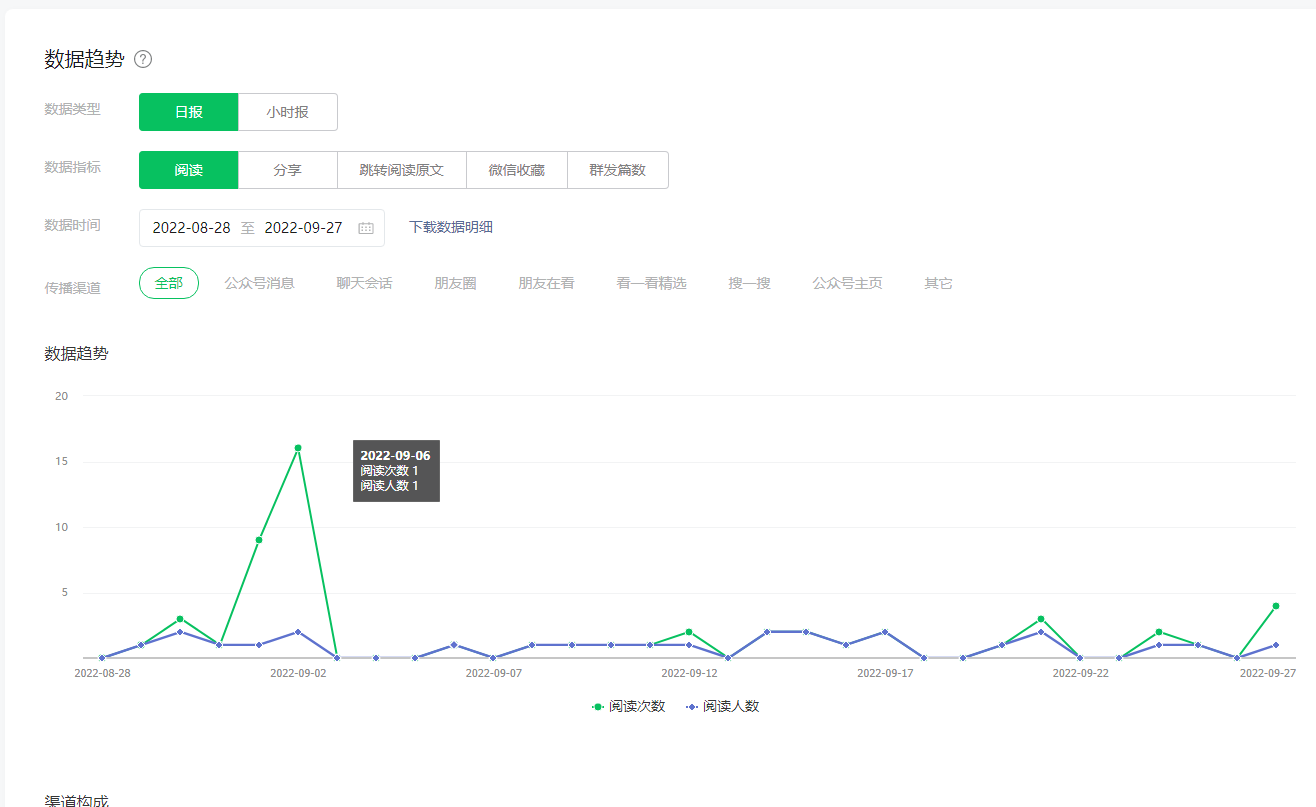Click the 数据类型 row label
This screenshot has height=807, width=1316.
coord(72,109)
